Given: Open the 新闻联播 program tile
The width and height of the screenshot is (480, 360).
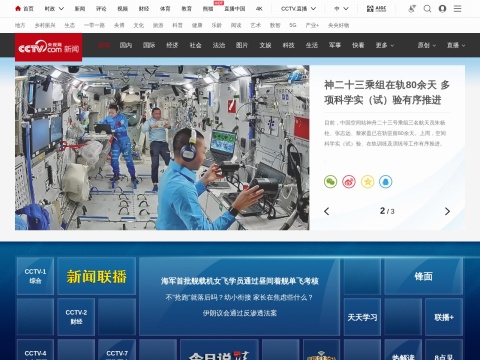Looking at the screenshot, I should click(97, 276).
